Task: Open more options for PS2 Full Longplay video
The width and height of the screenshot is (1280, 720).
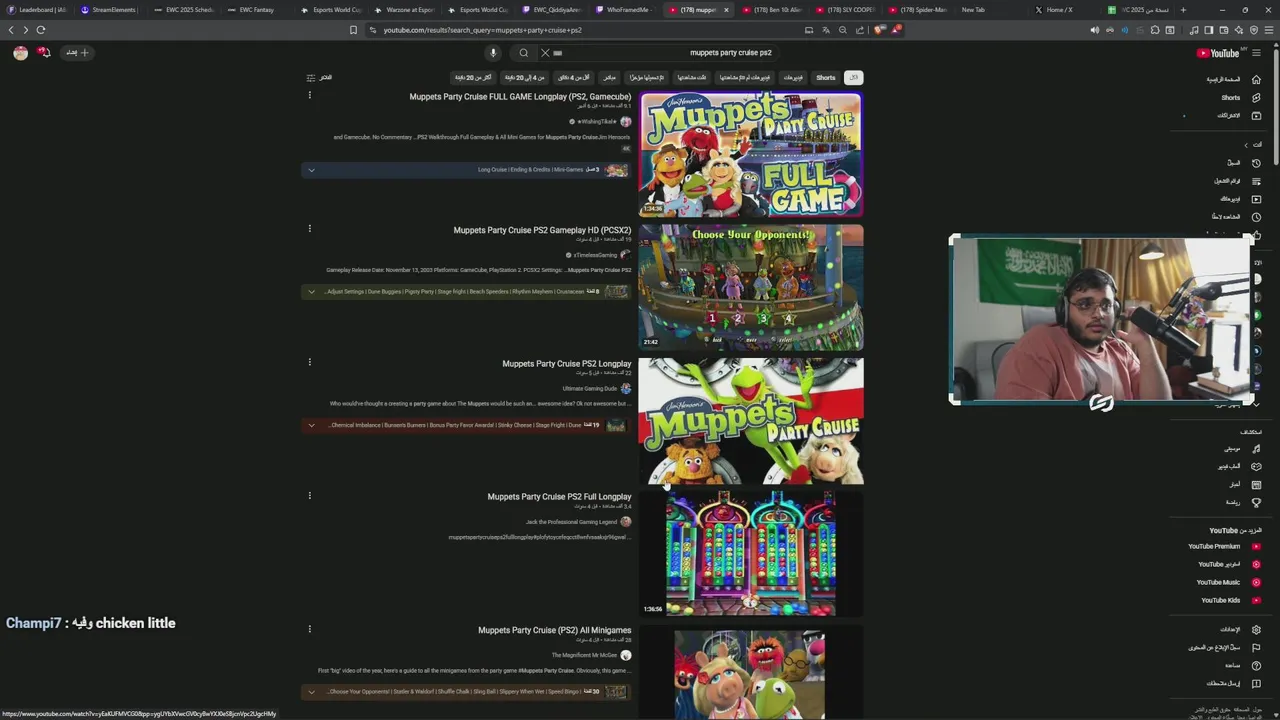Action: [309, 495]
